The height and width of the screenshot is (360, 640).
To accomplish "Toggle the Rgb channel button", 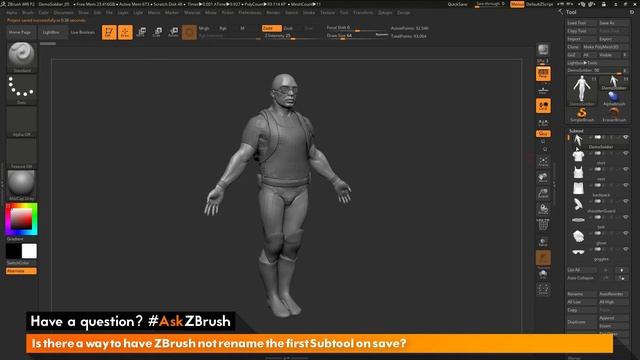I will (x=223, y=28).
